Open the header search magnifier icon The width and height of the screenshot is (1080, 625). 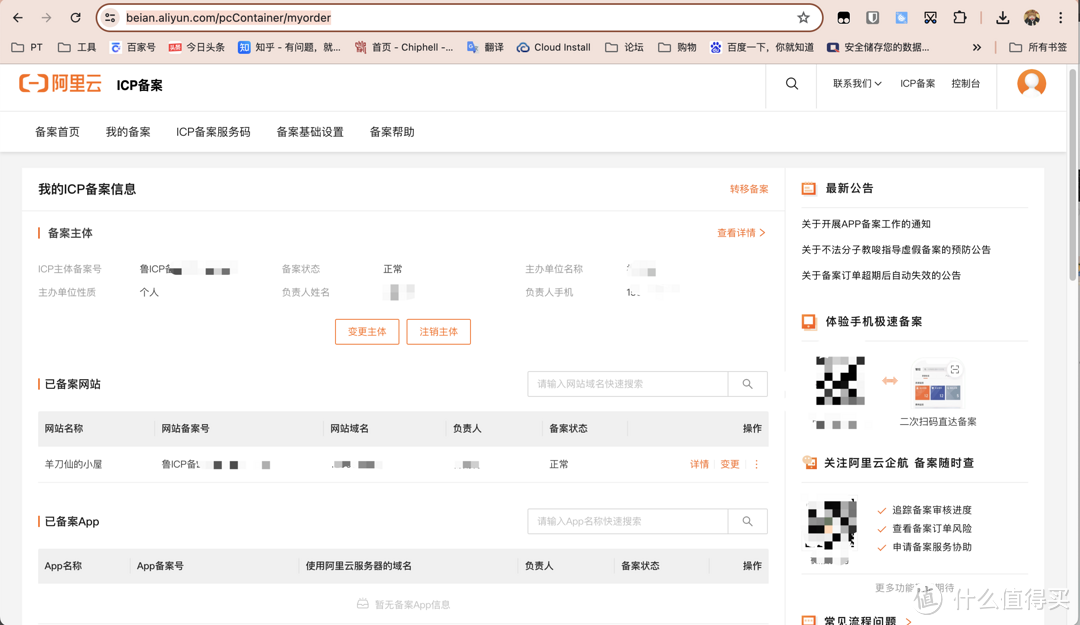coord(791,84)
